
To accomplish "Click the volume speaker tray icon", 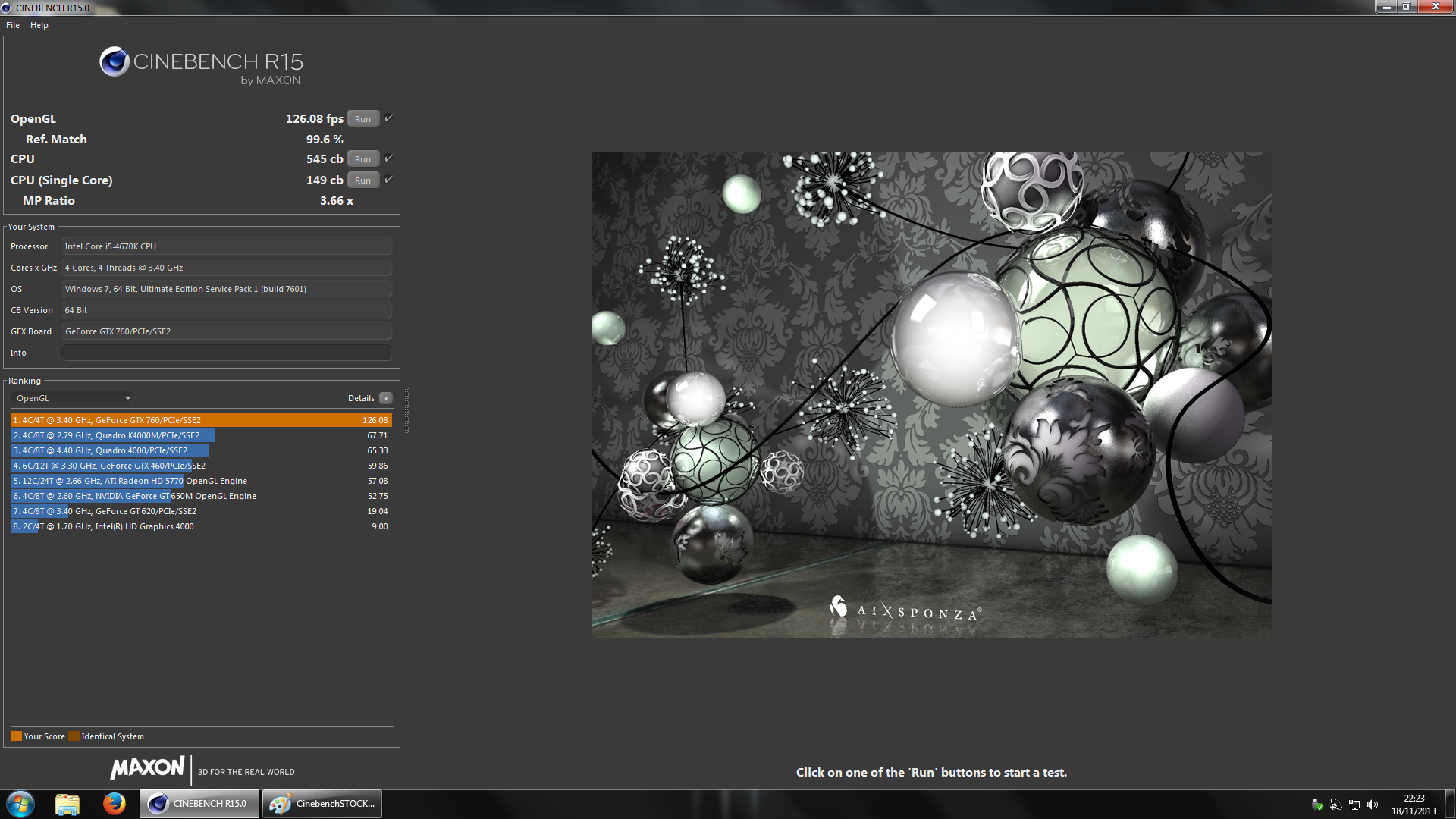I will (x=1373, y=805).
